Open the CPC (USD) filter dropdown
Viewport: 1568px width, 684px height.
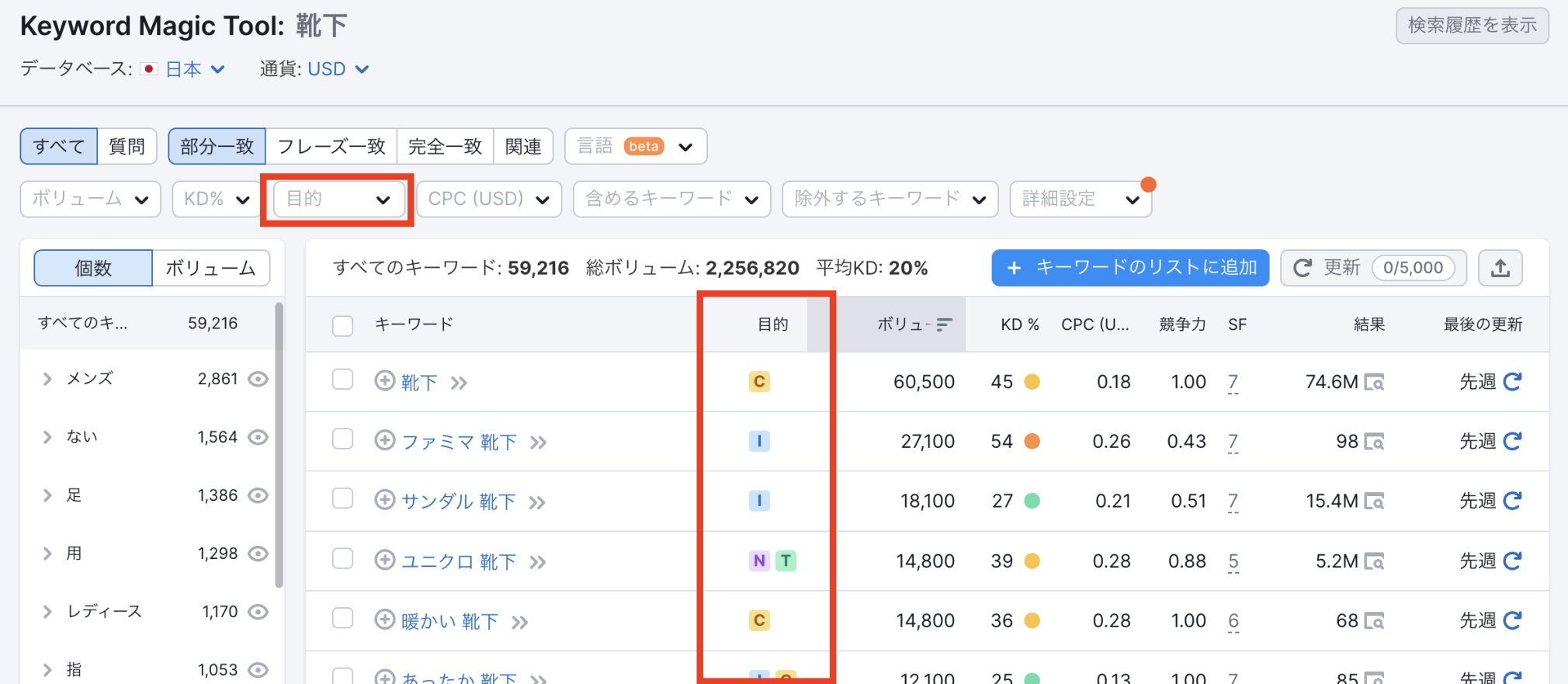tap(489, 200)
